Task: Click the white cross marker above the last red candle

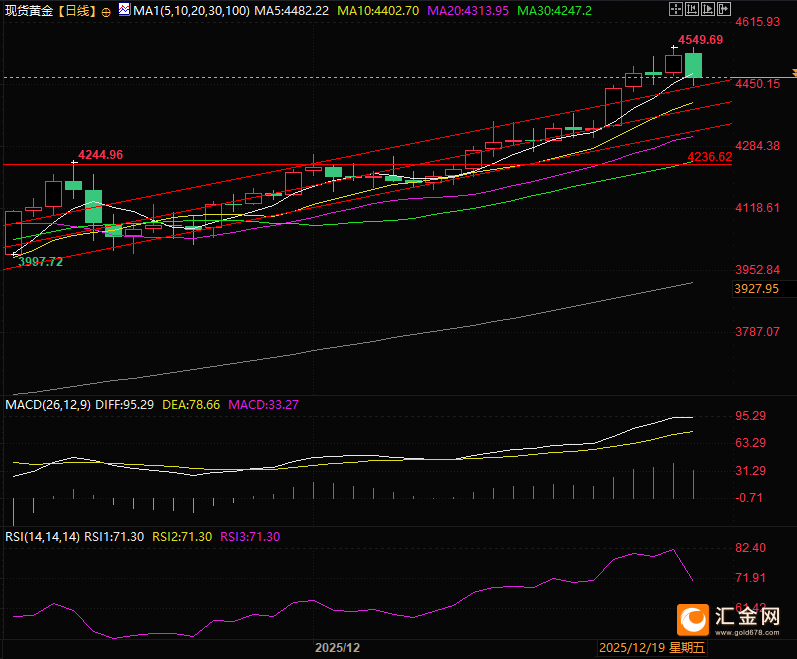Action: (x=674, y=48)
